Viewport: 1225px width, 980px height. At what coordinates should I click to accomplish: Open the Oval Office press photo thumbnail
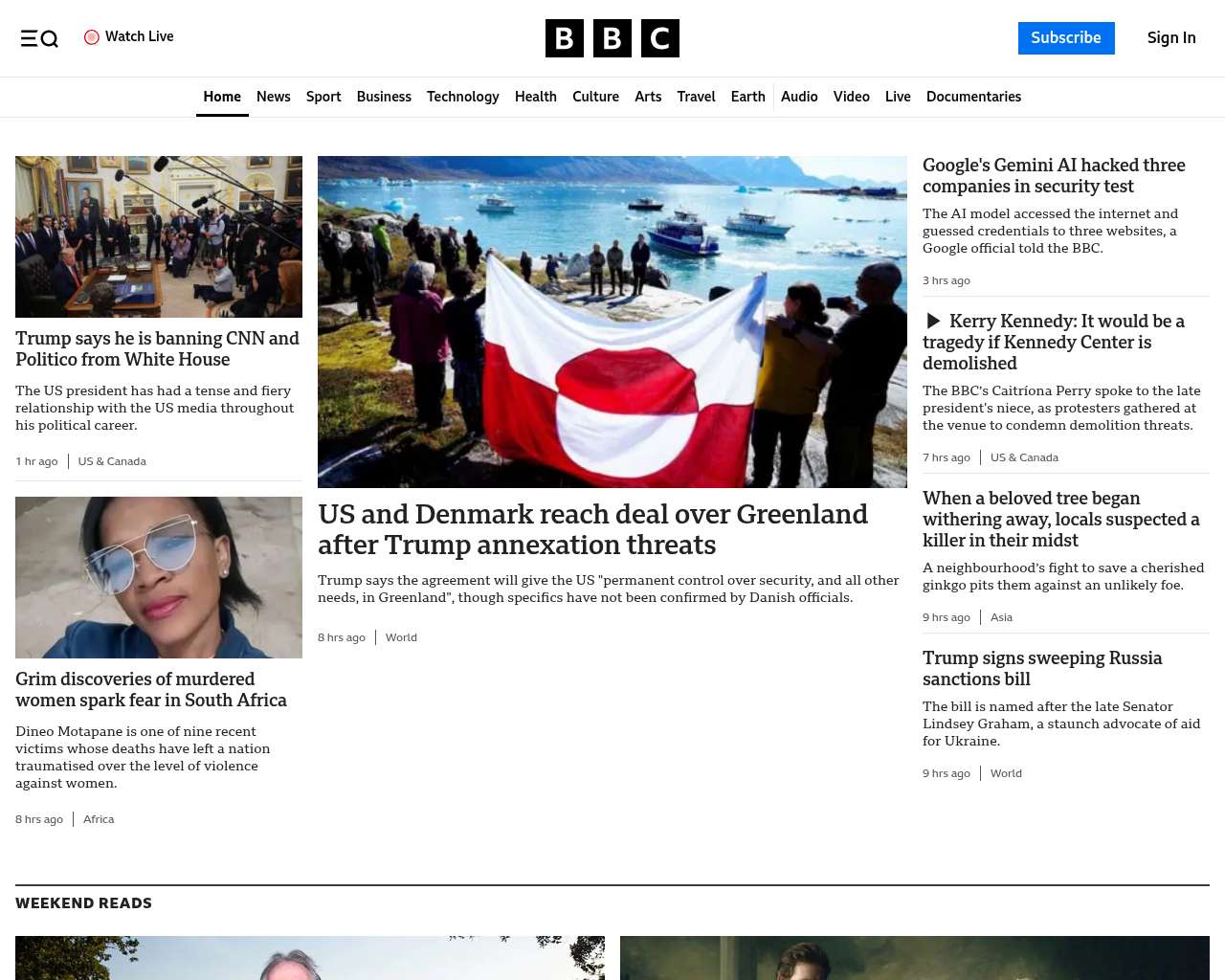(x=159, y=236)
